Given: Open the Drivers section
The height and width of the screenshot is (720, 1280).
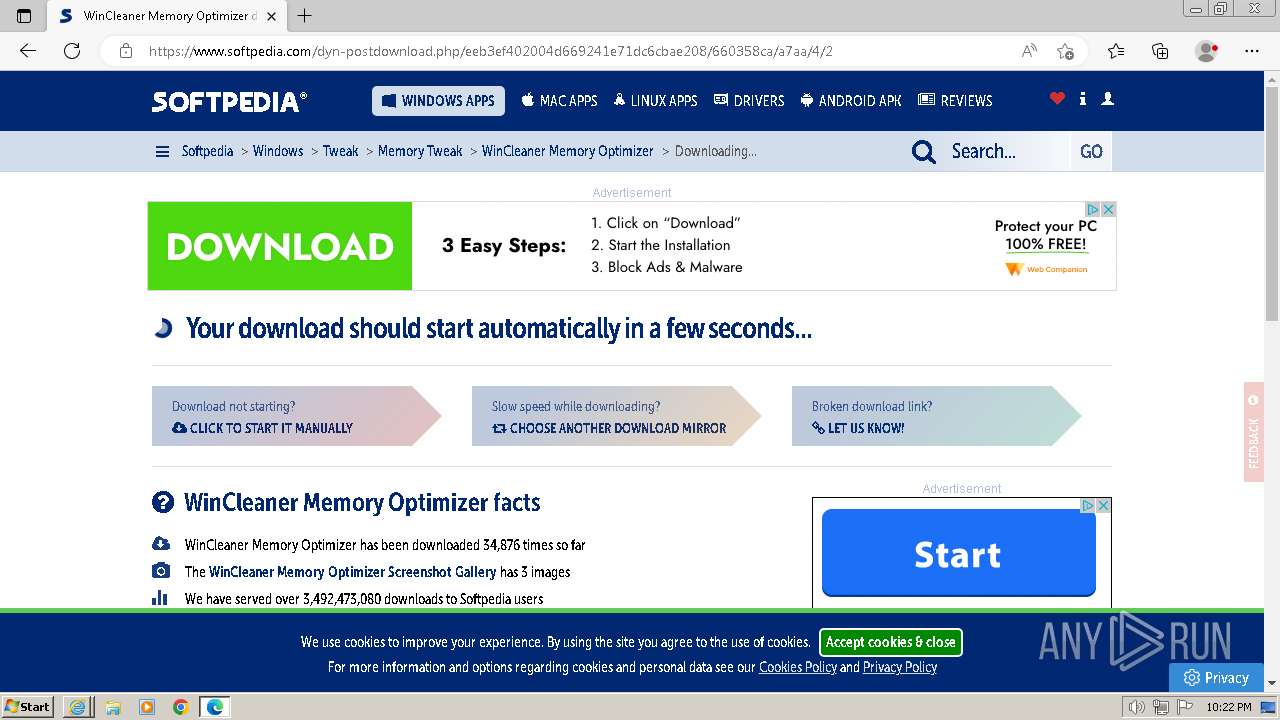Looking at the screenshot, I should click(x=749, y=101).
